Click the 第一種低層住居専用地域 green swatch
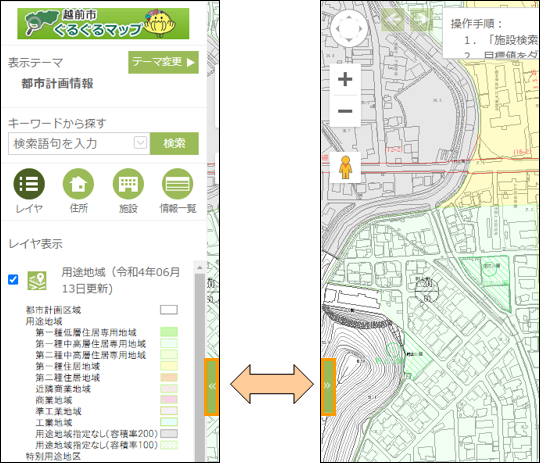Screen dimensions: 540x463 pos(169,332)
